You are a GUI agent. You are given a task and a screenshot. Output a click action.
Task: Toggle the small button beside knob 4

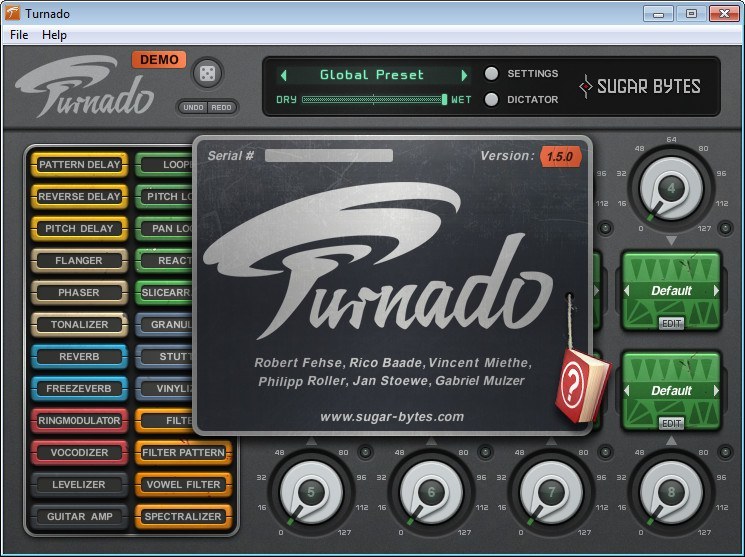pos(725,228)
